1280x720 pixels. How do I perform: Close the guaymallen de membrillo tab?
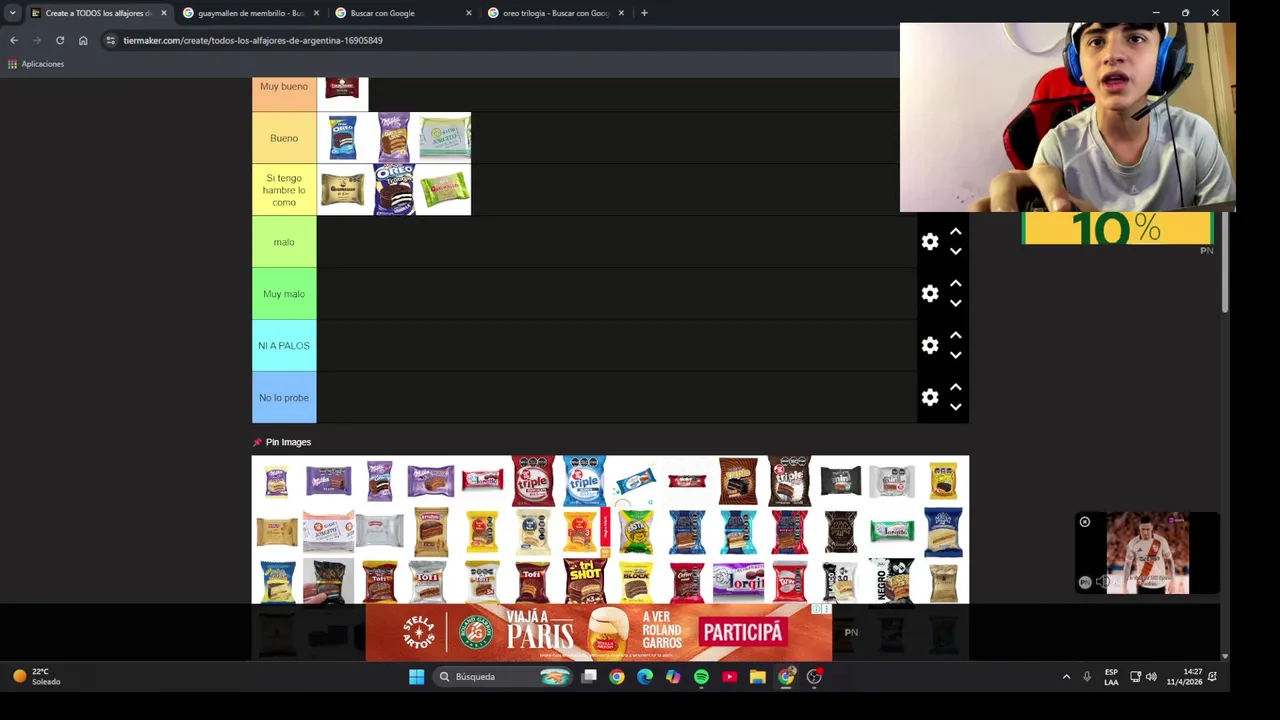pos(317,13)
